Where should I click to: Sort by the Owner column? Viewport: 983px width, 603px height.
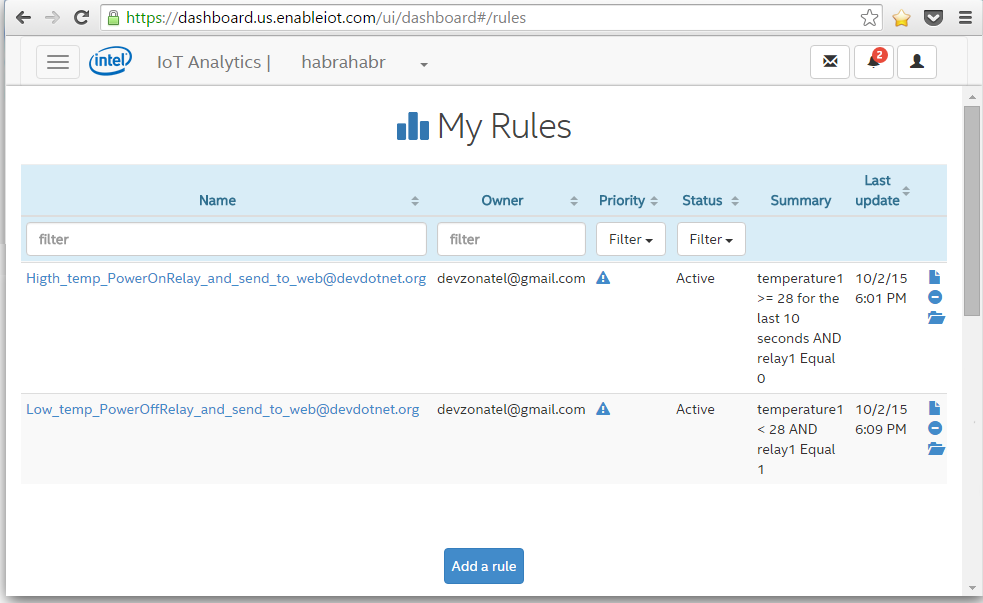[x=574, y=201]
